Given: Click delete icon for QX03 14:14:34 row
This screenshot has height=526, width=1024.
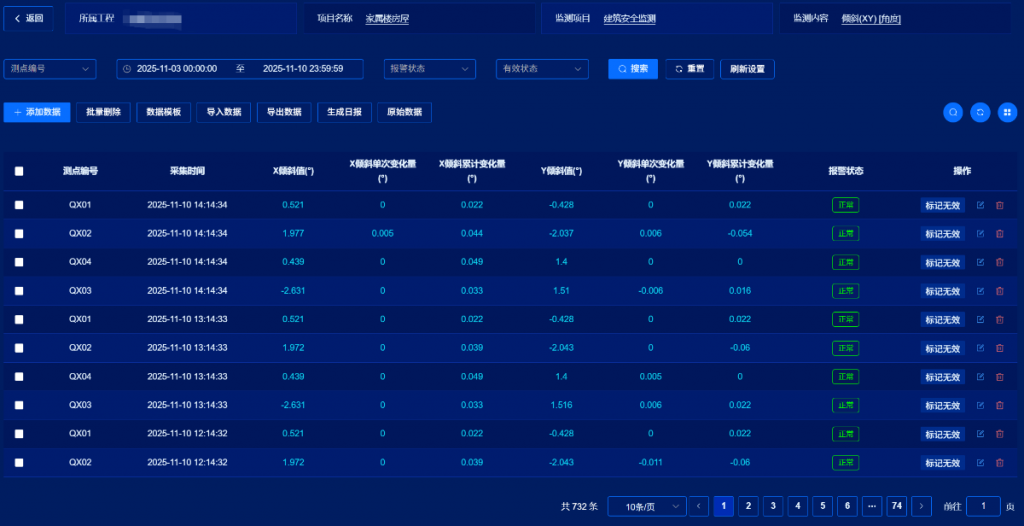Looking at the screenshot, I should point(999,291).
